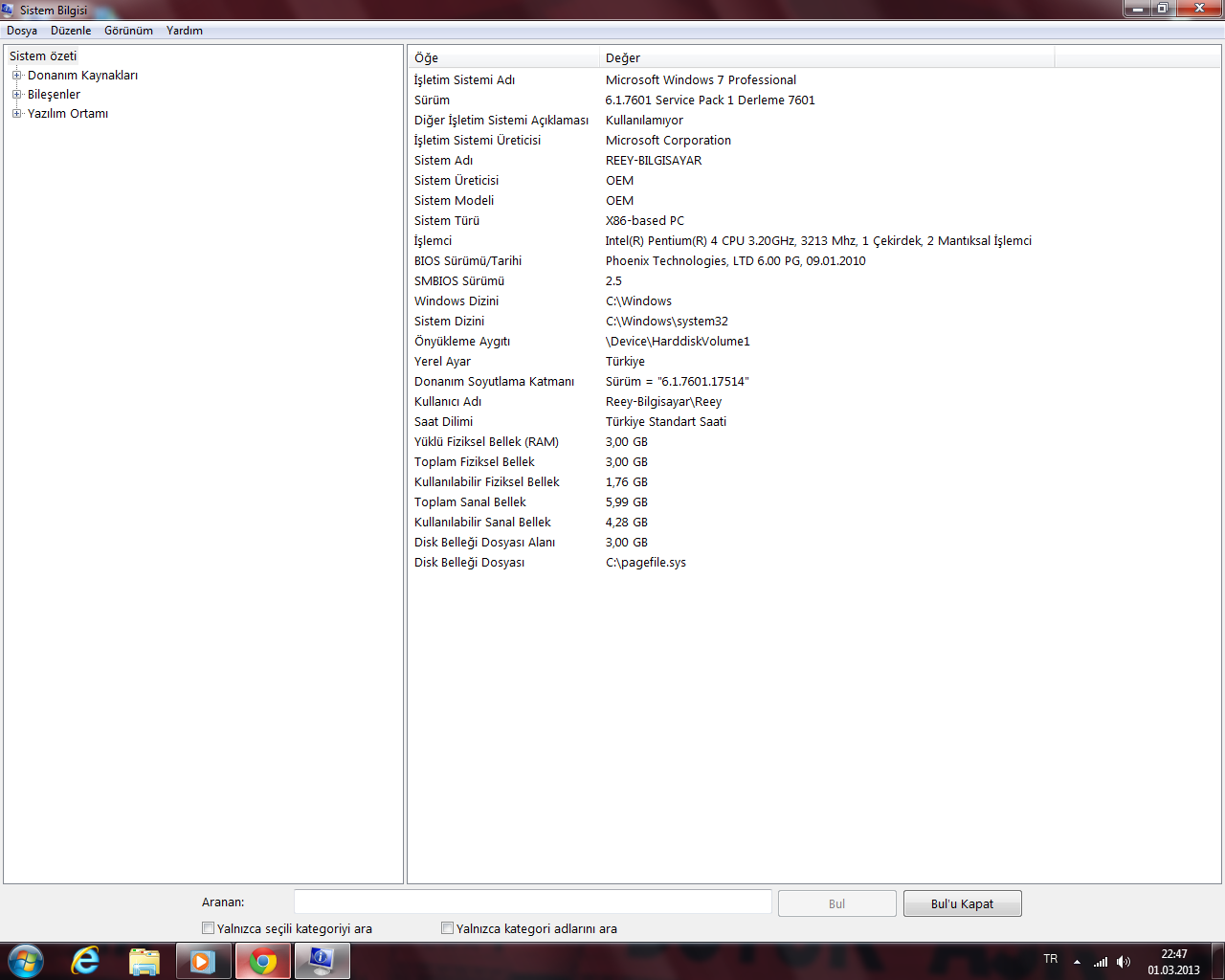Select Donanım Kaynakları tree item
The height and width of the screenshot is (980, 1225).
point(82,76)
